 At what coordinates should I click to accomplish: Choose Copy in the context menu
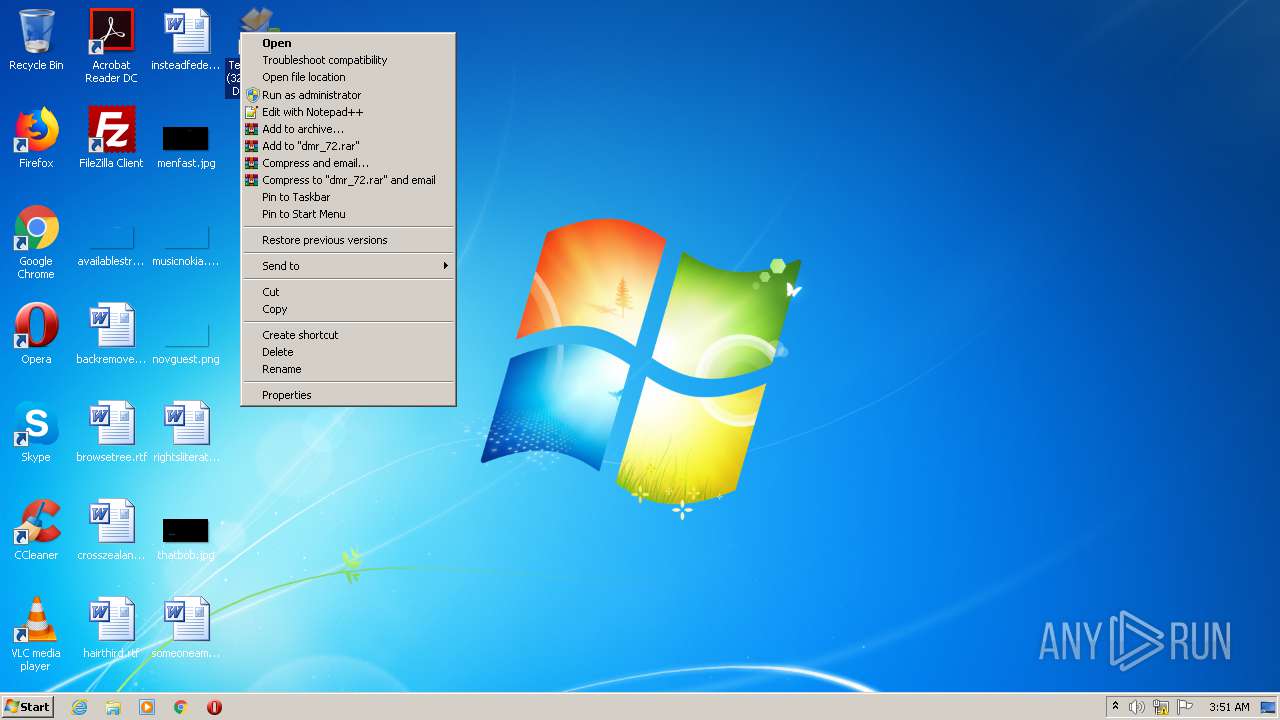click(349, 309)
